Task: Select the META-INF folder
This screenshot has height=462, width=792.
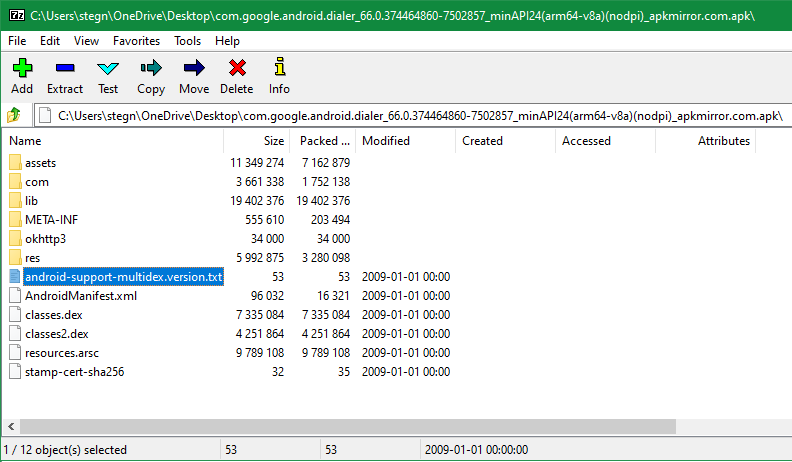Action: click(x=52, y=220)
